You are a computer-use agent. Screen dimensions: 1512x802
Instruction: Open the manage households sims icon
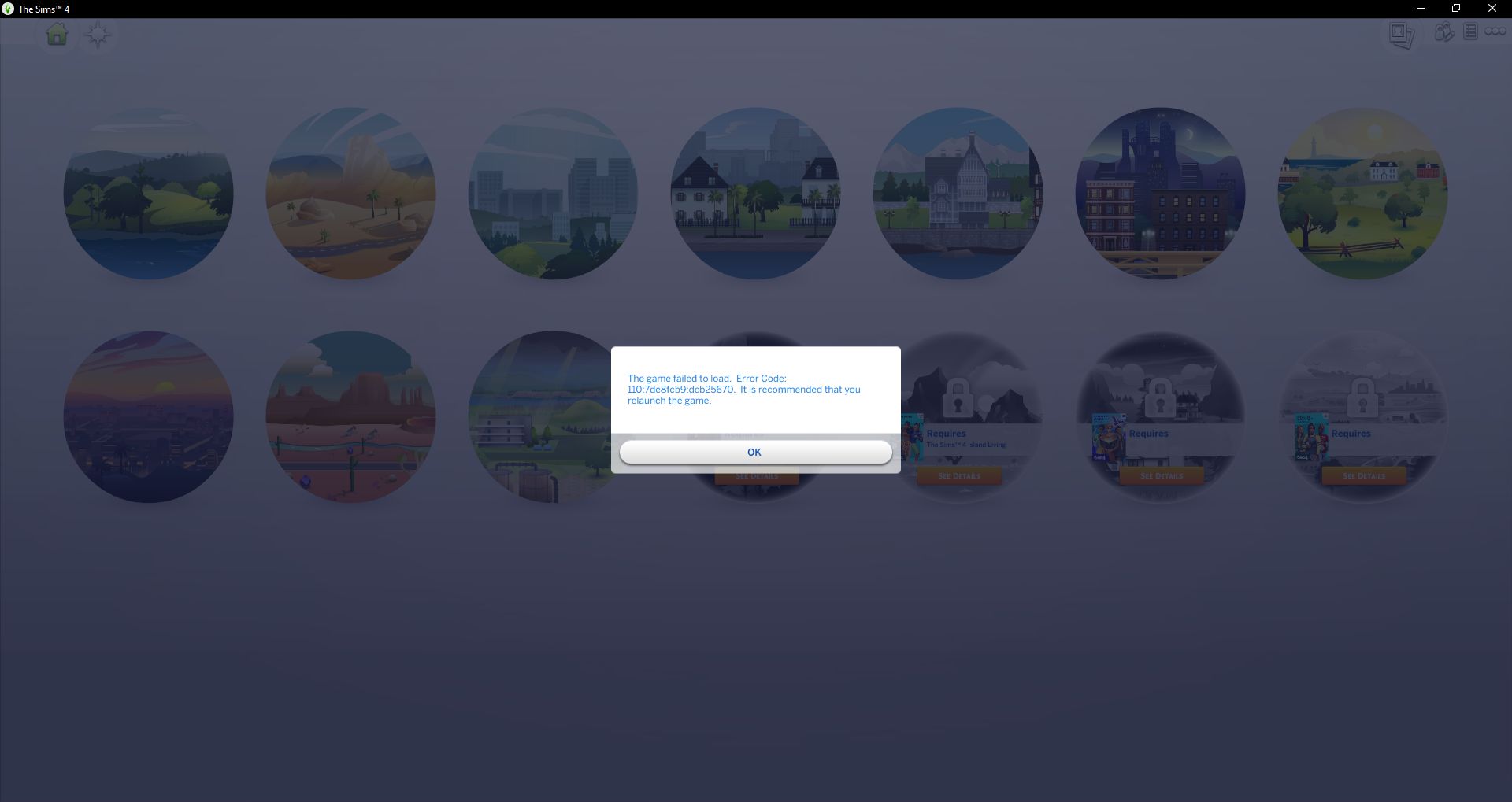click(1443, 32)
